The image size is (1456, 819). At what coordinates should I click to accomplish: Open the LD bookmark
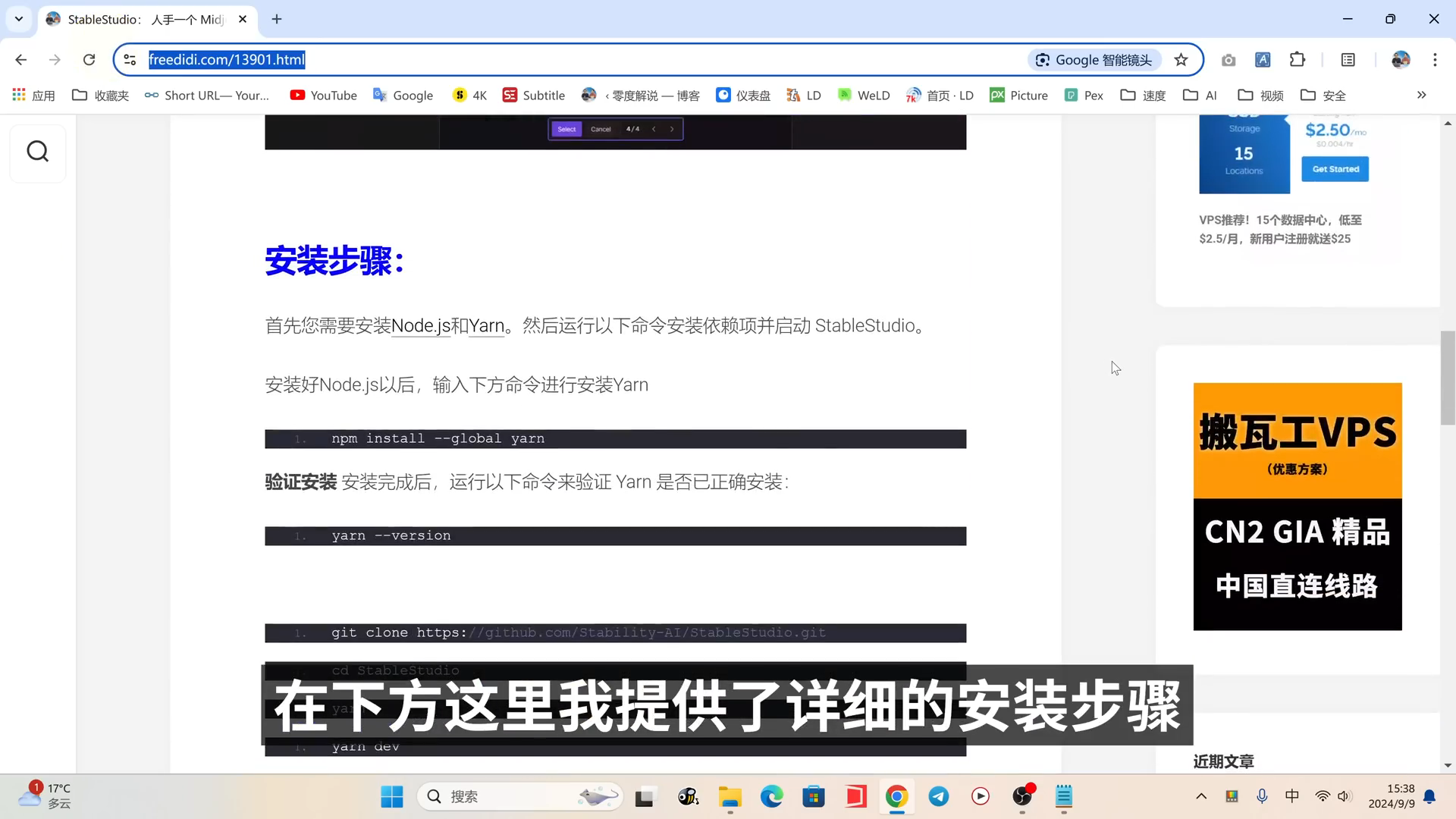pos(804,95)
